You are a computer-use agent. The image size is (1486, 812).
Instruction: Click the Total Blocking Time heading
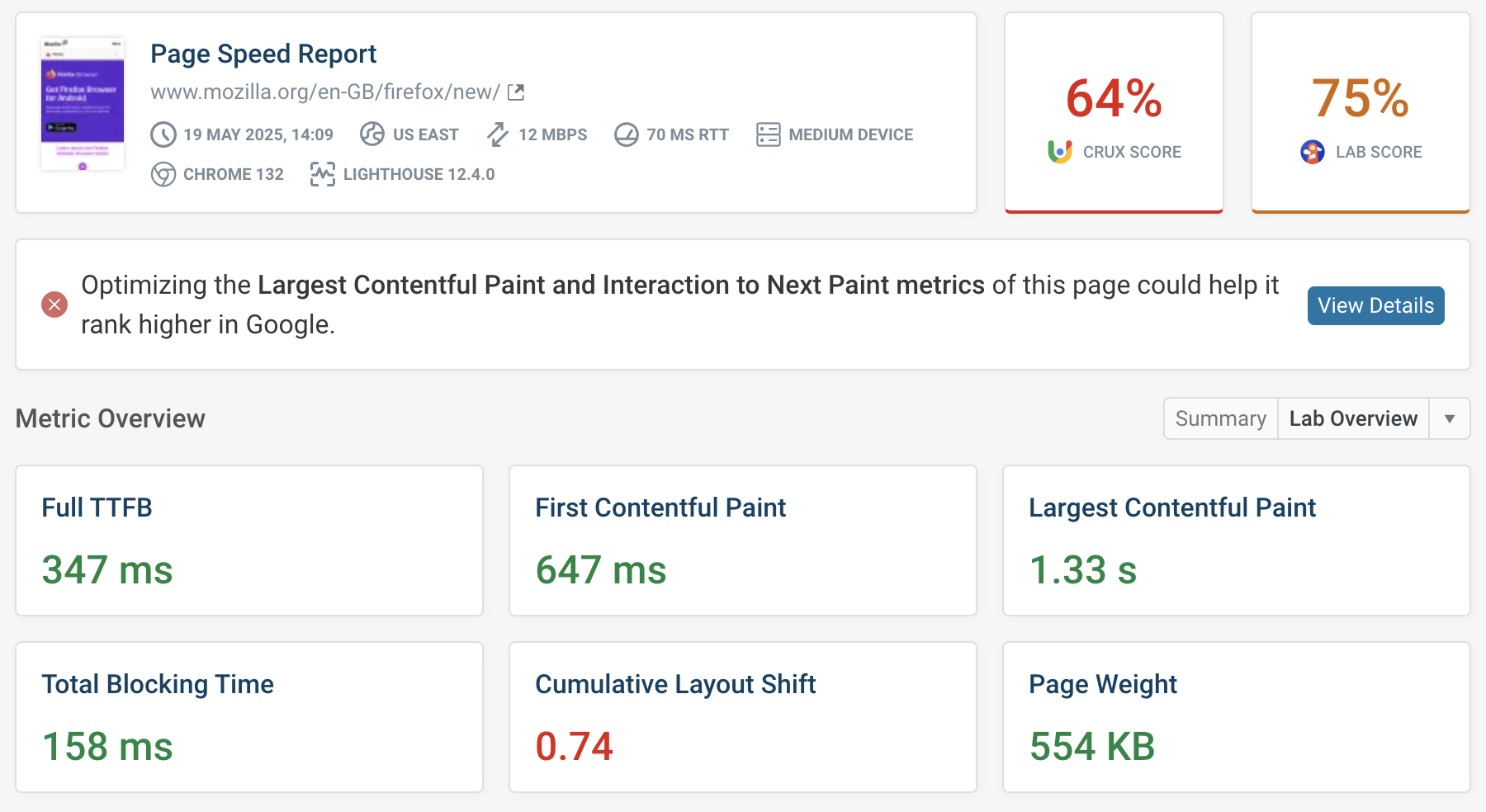click(158, 684)
